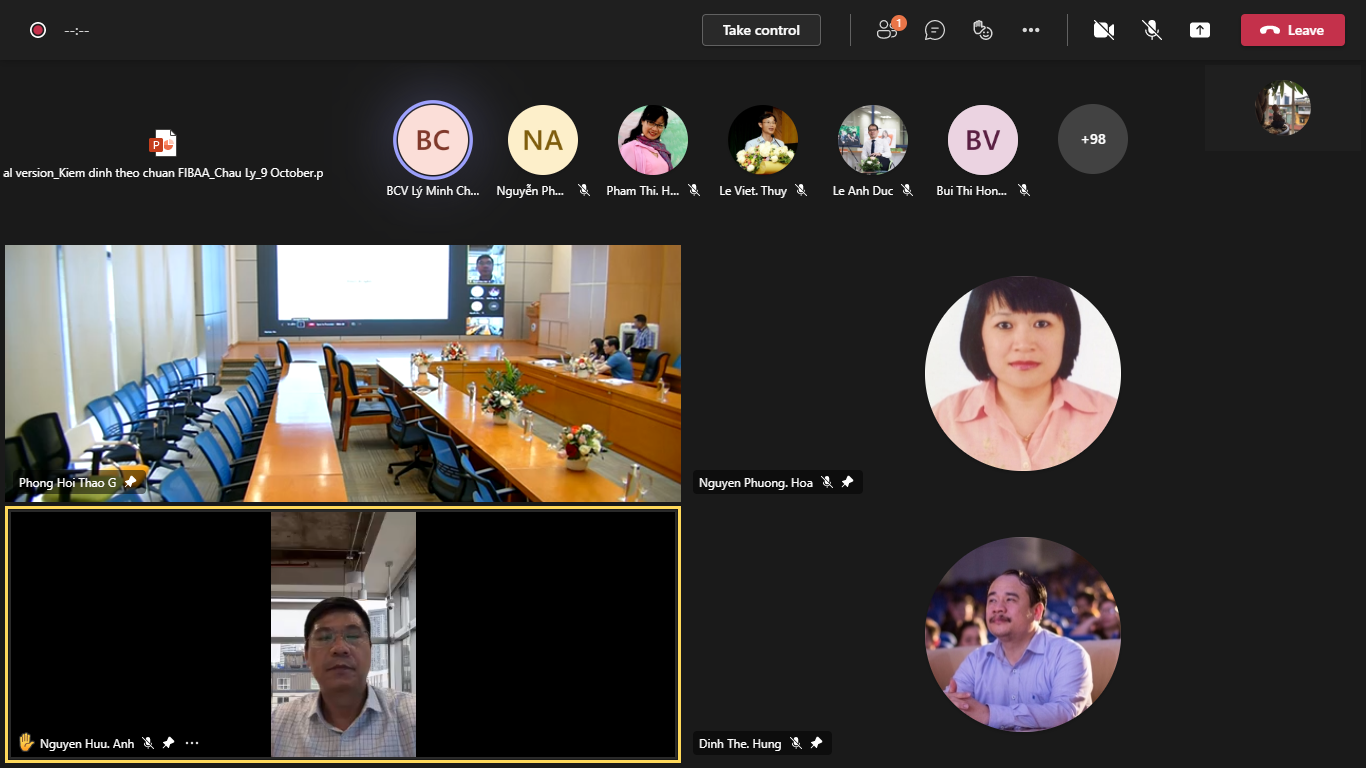The height and width of the screenshot is (768, 1366).
Task: Select Le Viet. Thuy participant photo
Action: pos(763,140)
